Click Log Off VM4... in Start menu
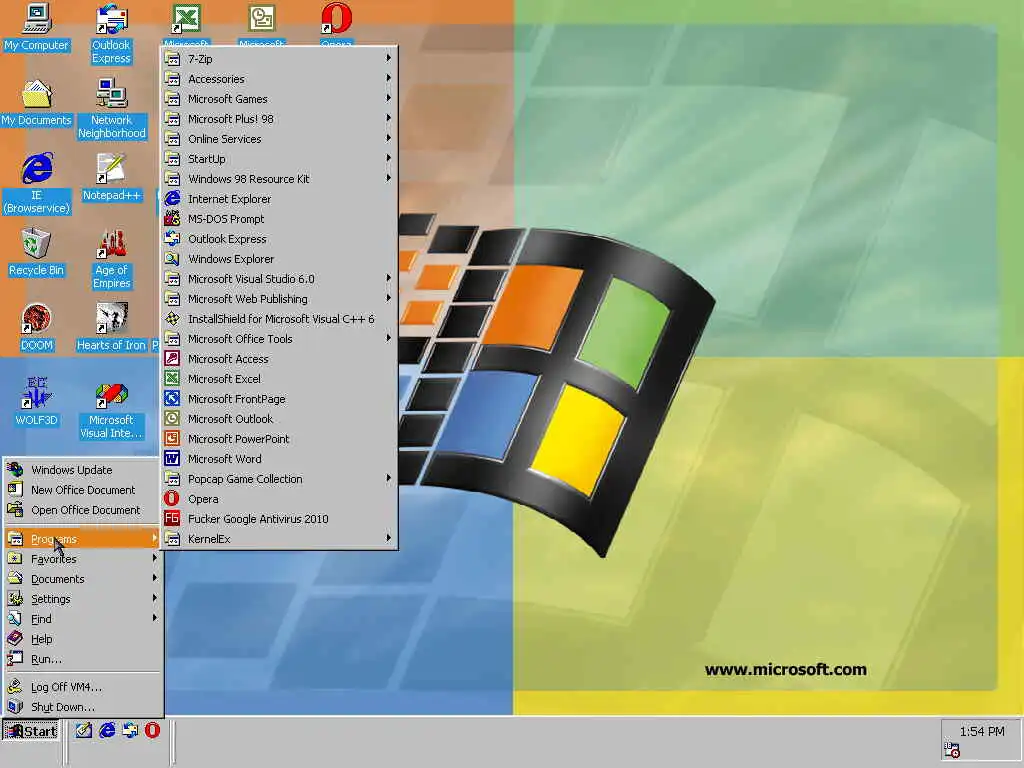Image resolution: width=1024 pixels, height=768 pixels. pyautogui.click(x=82, y=687)
